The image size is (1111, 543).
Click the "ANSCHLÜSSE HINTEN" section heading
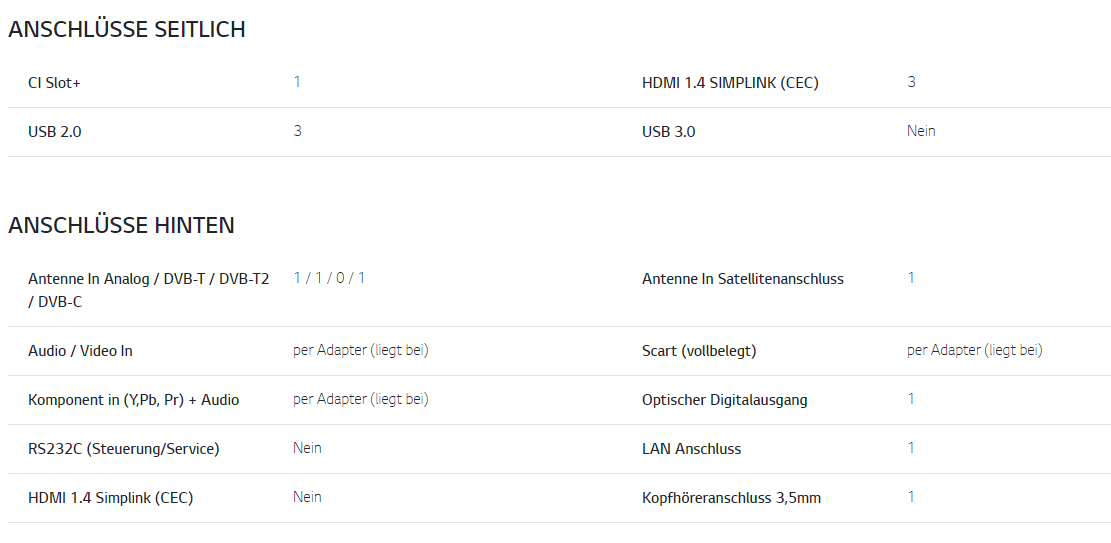click(x=121, y=226)
